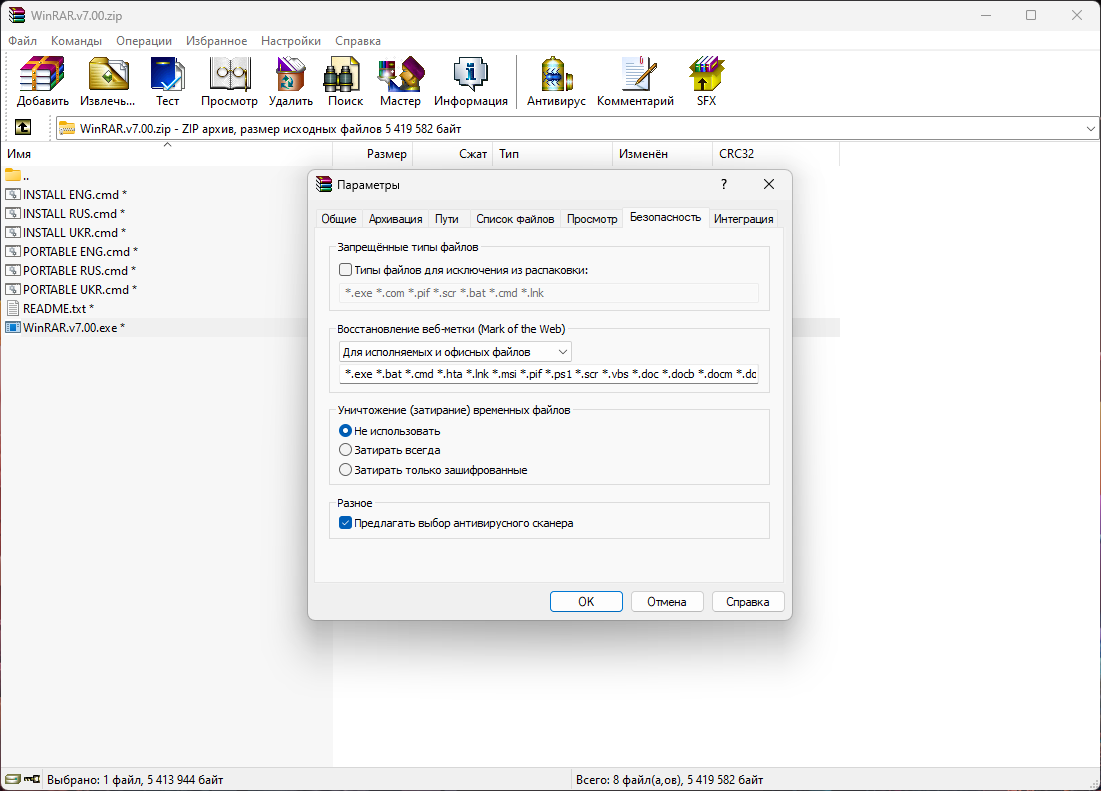This screenshot has height=791, width=1101.
Task: Click the INSTALL ENG.cmd file icon
Action: click(x=13, y=194)
